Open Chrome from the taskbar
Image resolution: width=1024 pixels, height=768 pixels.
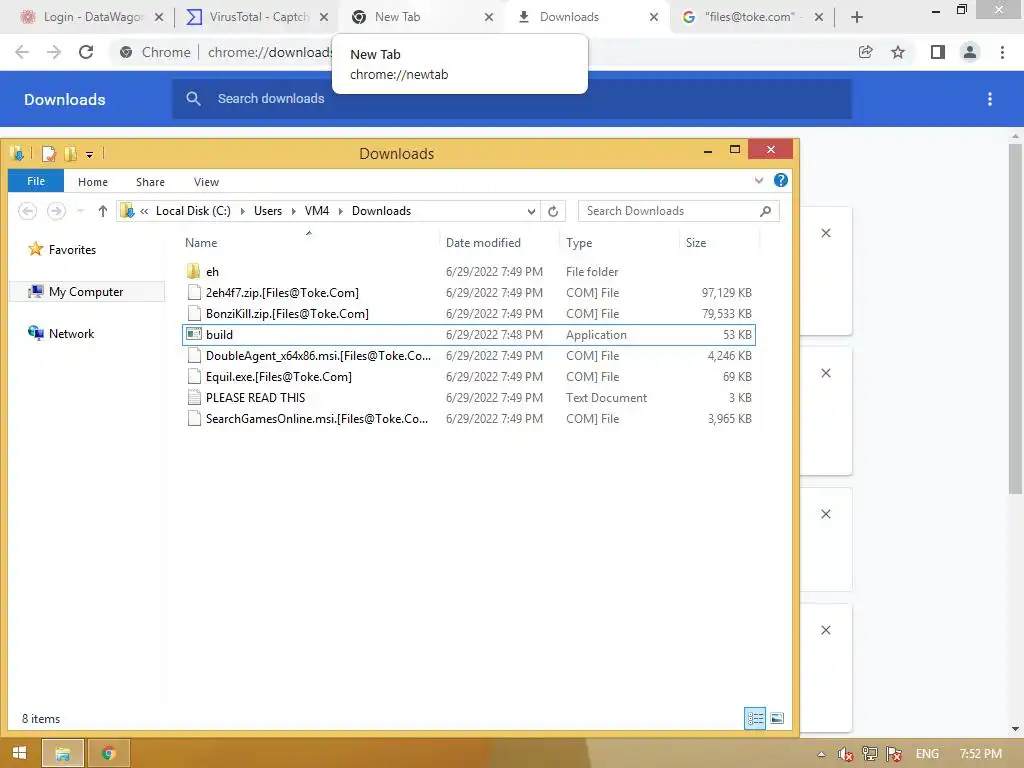coord(108,753)
